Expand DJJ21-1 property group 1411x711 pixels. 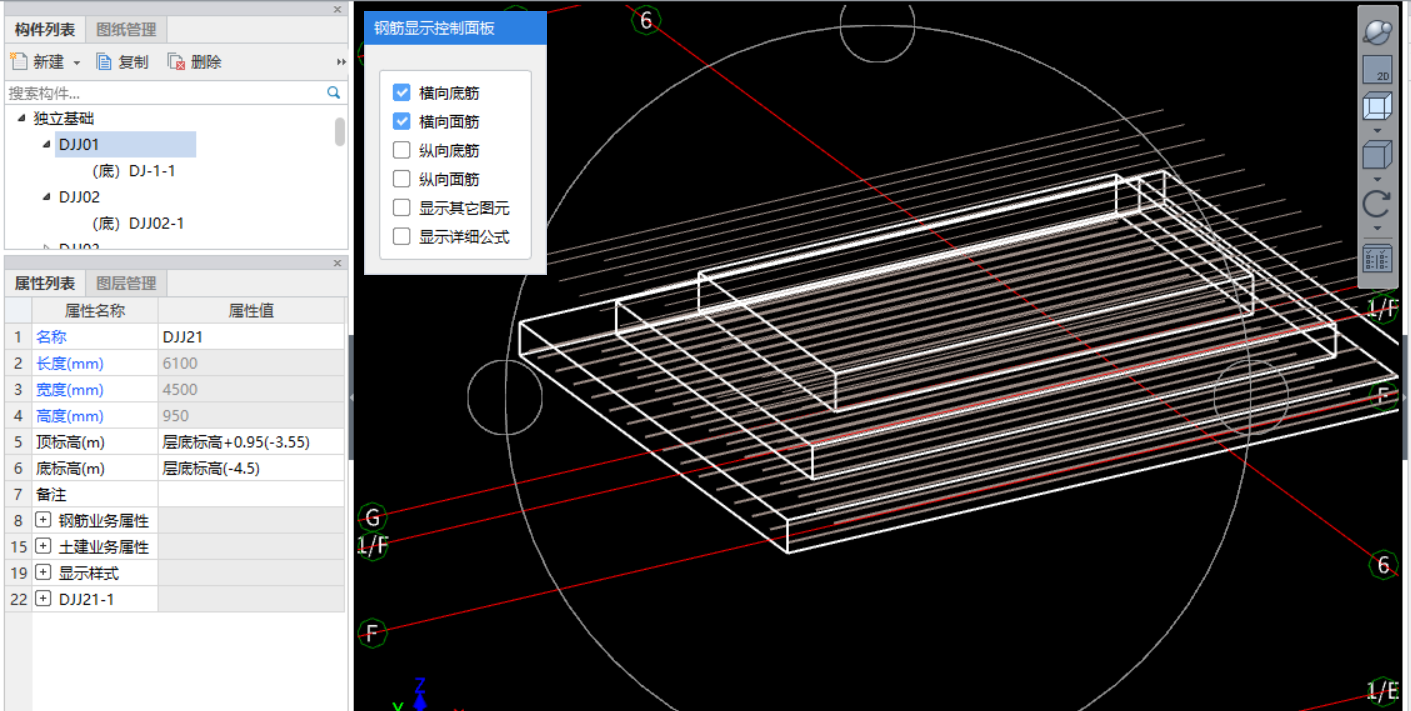[x=43, y=599]
